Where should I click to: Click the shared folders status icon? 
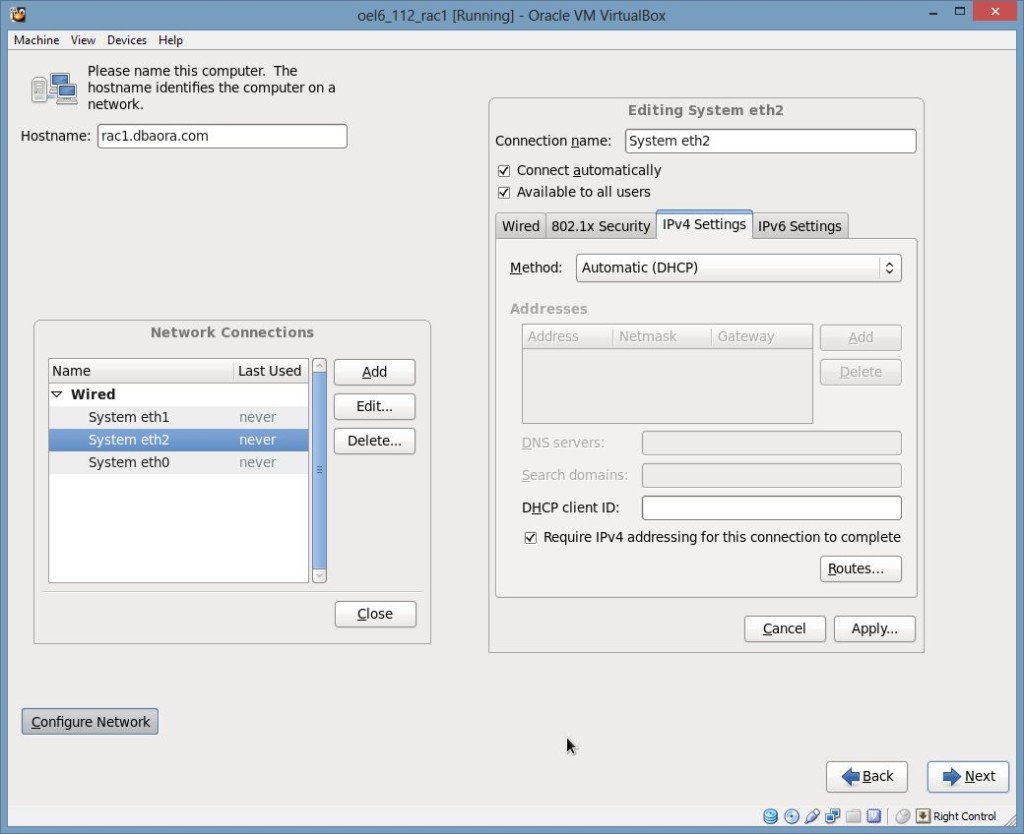tap(853, 816)
